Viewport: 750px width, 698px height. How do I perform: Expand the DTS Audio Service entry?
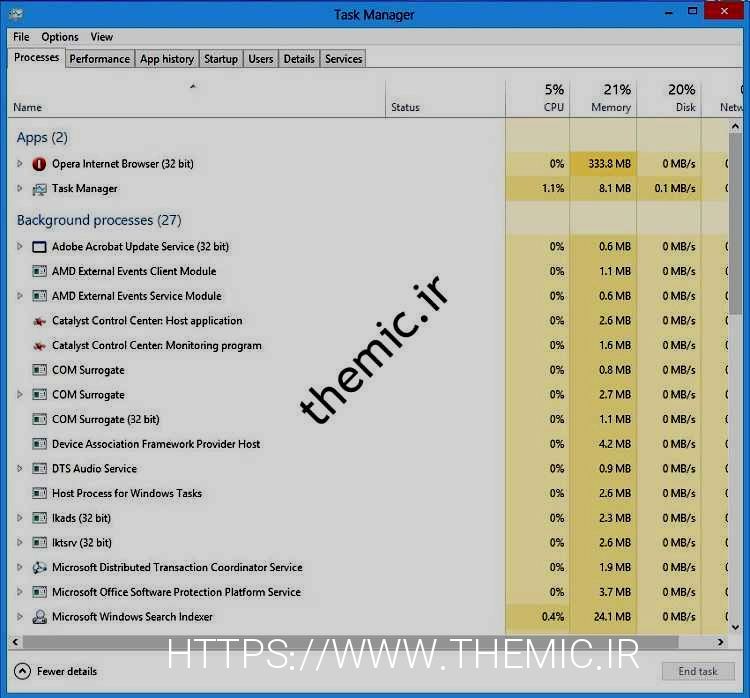click(x=20, y=468)
